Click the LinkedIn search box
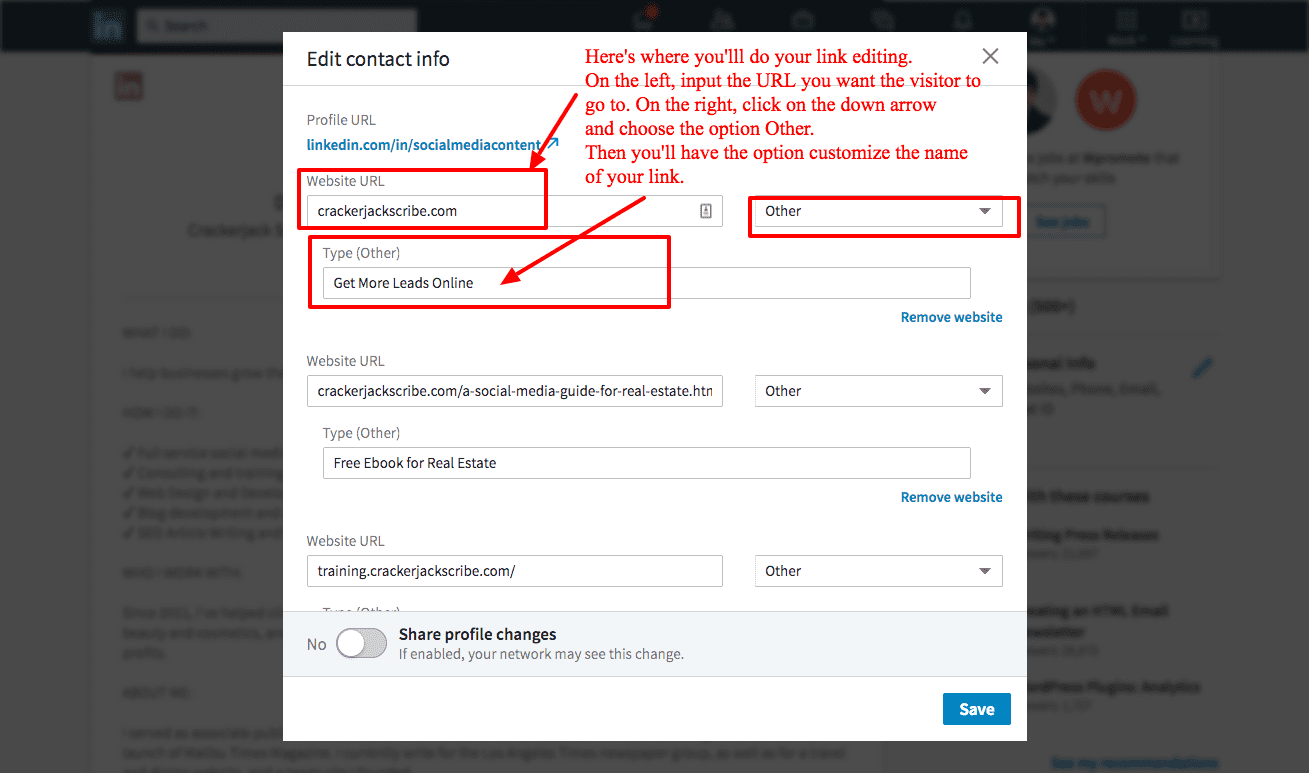Viewport: 1309px width, 773px height. click(x=276, y=26)
